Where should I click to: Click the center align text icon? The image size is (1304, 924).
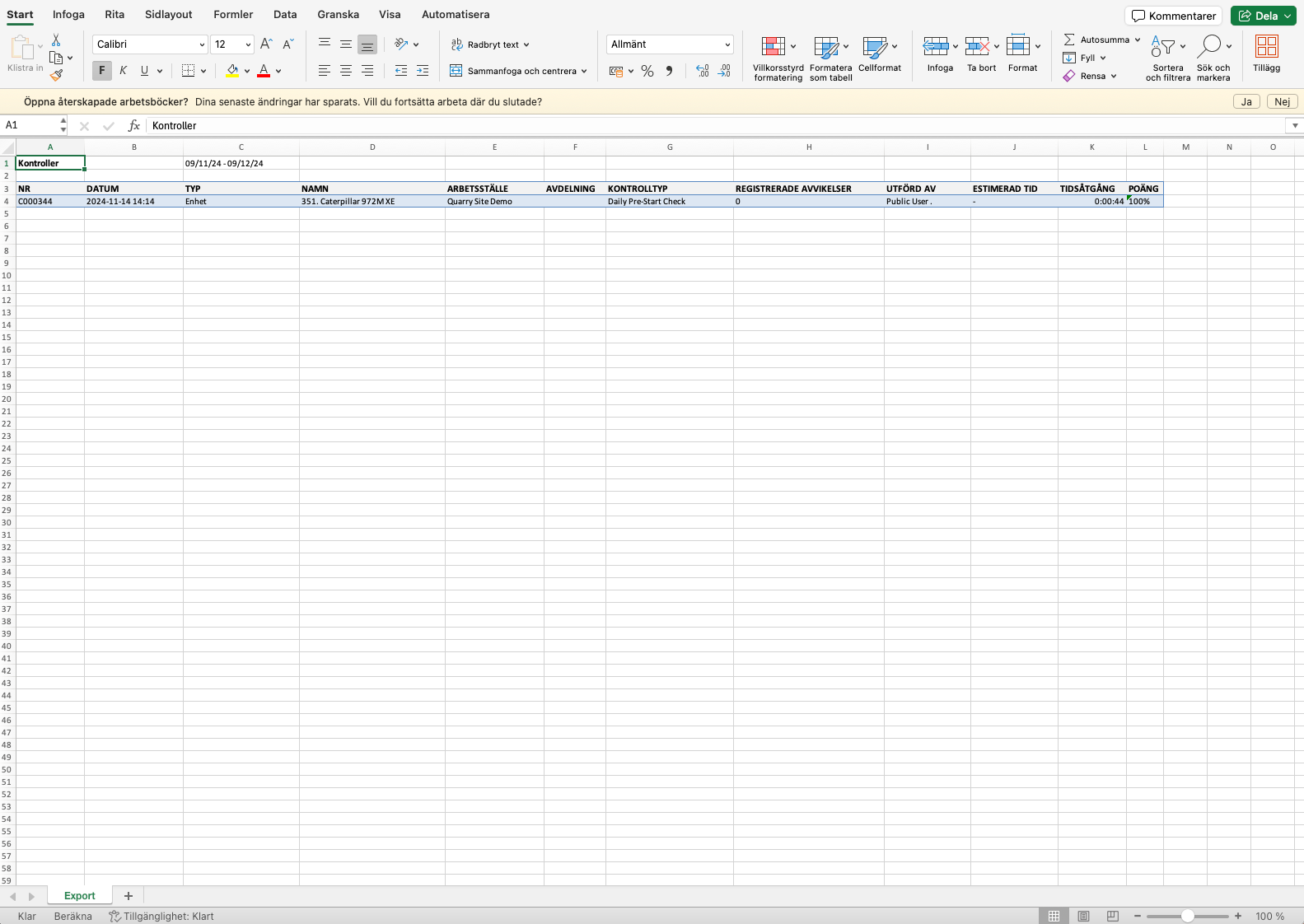[346, 71]
